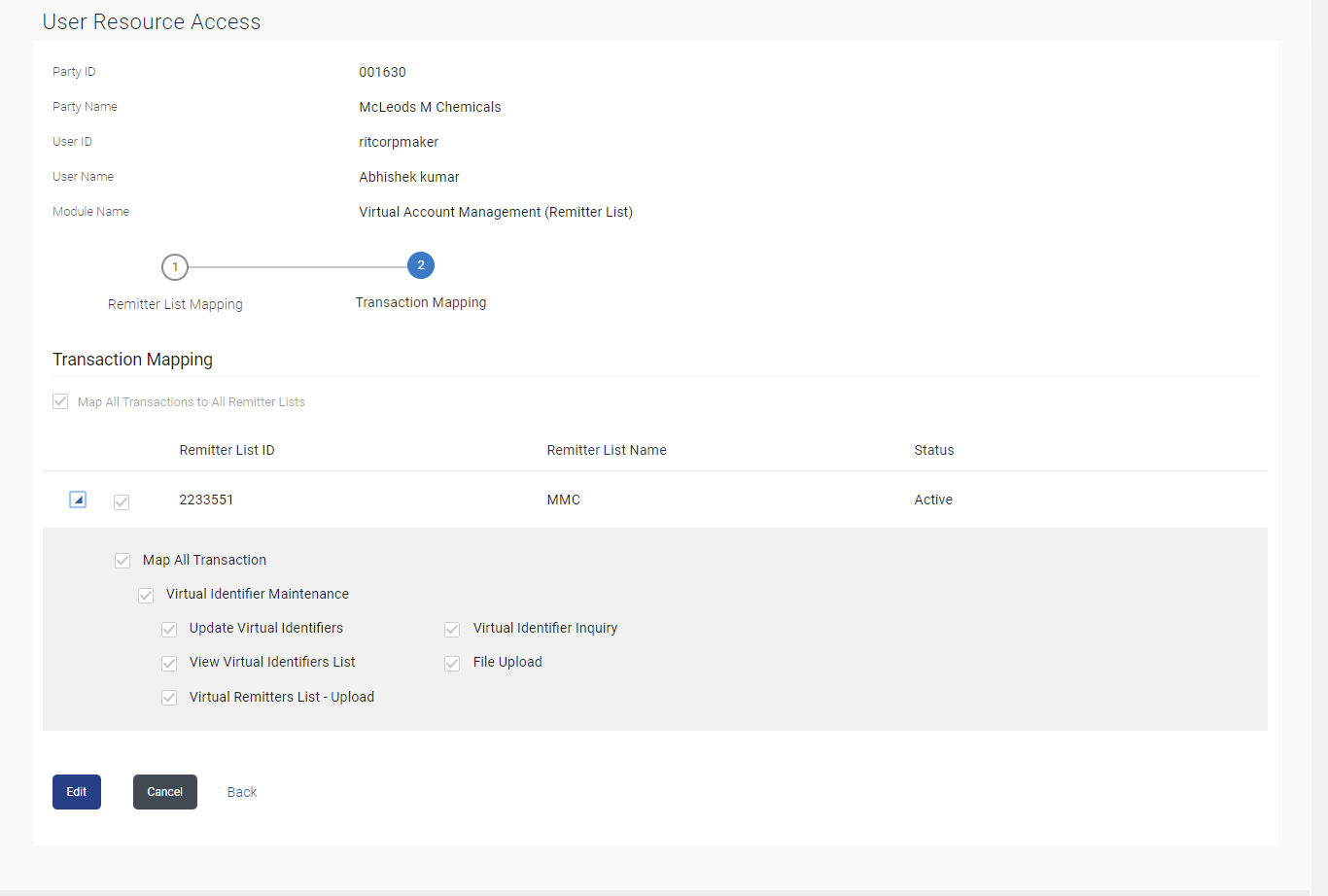This screenshot has width=1328, height=896.
Task: Toggle checkbox for Remitter List ID 2233551
Action: (122, 501)
